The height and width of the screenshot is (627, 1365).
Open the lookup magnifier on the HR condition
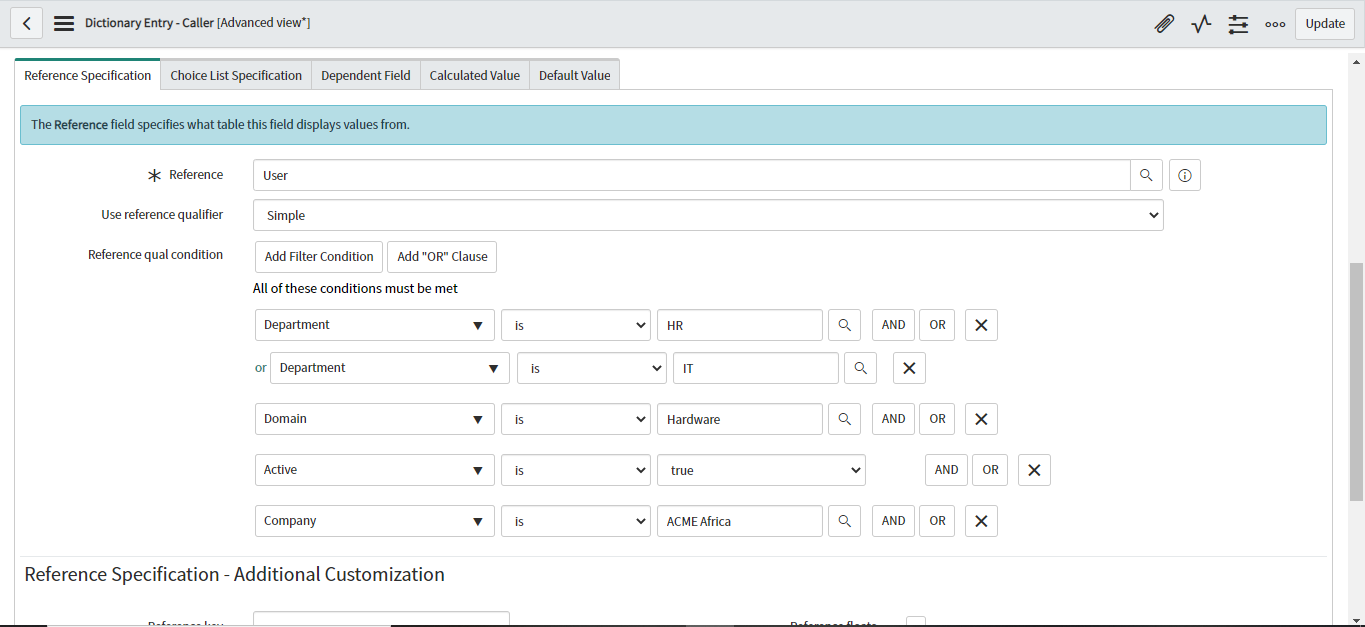click(x=844, y=324)
